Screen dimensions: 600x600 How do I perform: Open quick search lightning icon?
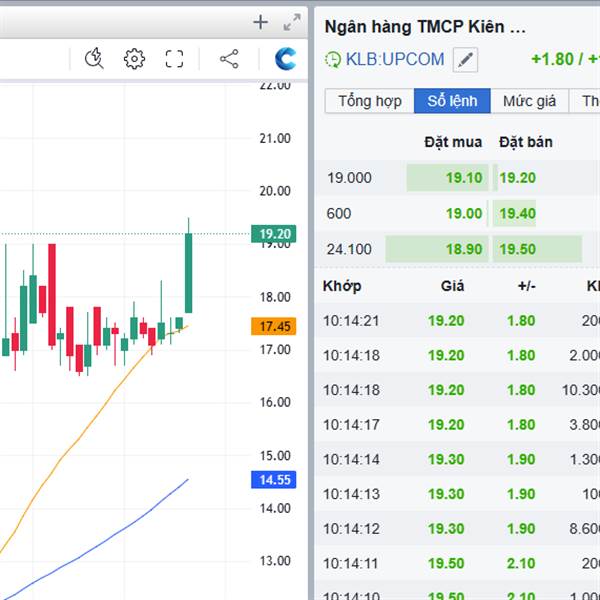tap(94, 59)
